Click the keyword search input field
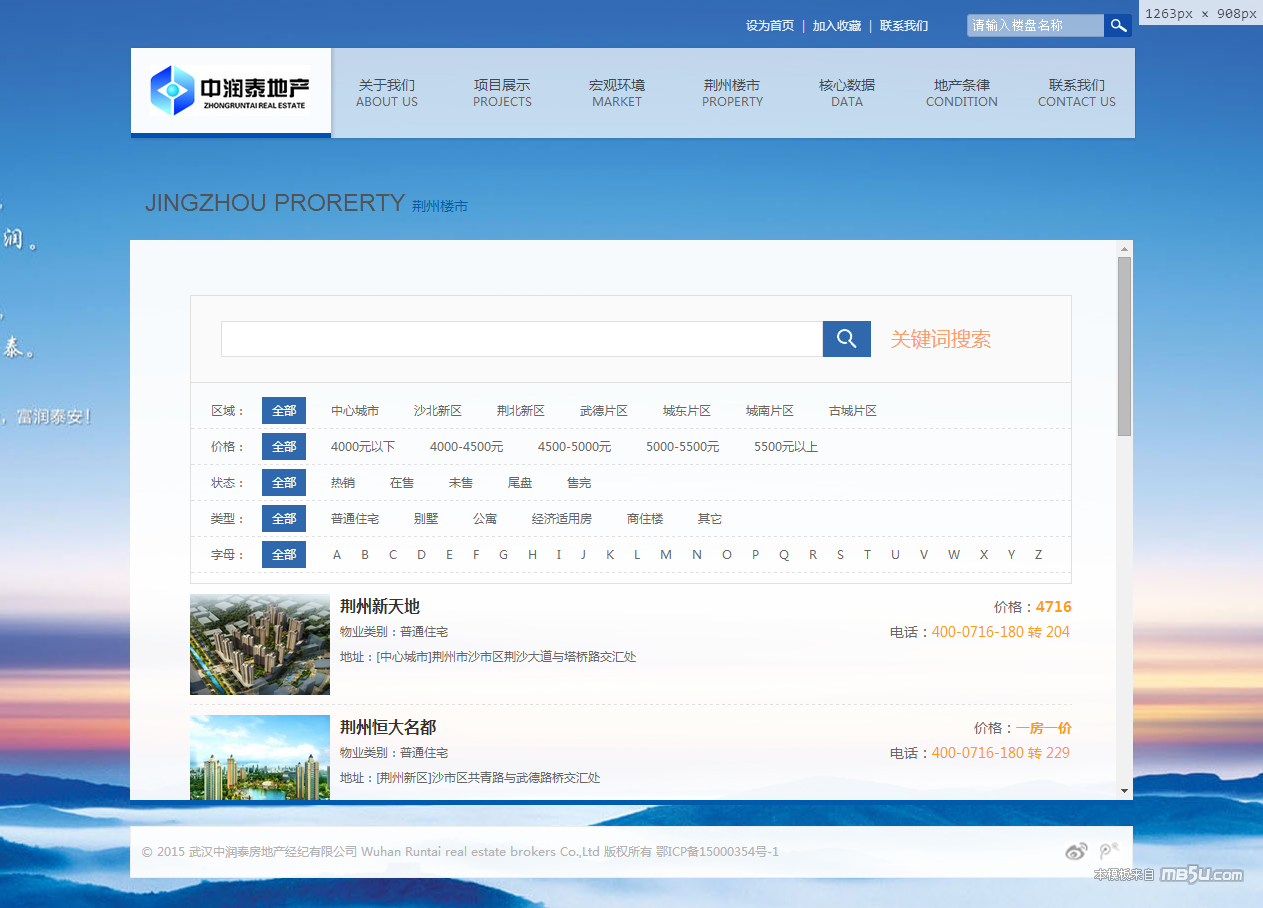This screenshot has height=908, width=1263. (x=521, y=339)
